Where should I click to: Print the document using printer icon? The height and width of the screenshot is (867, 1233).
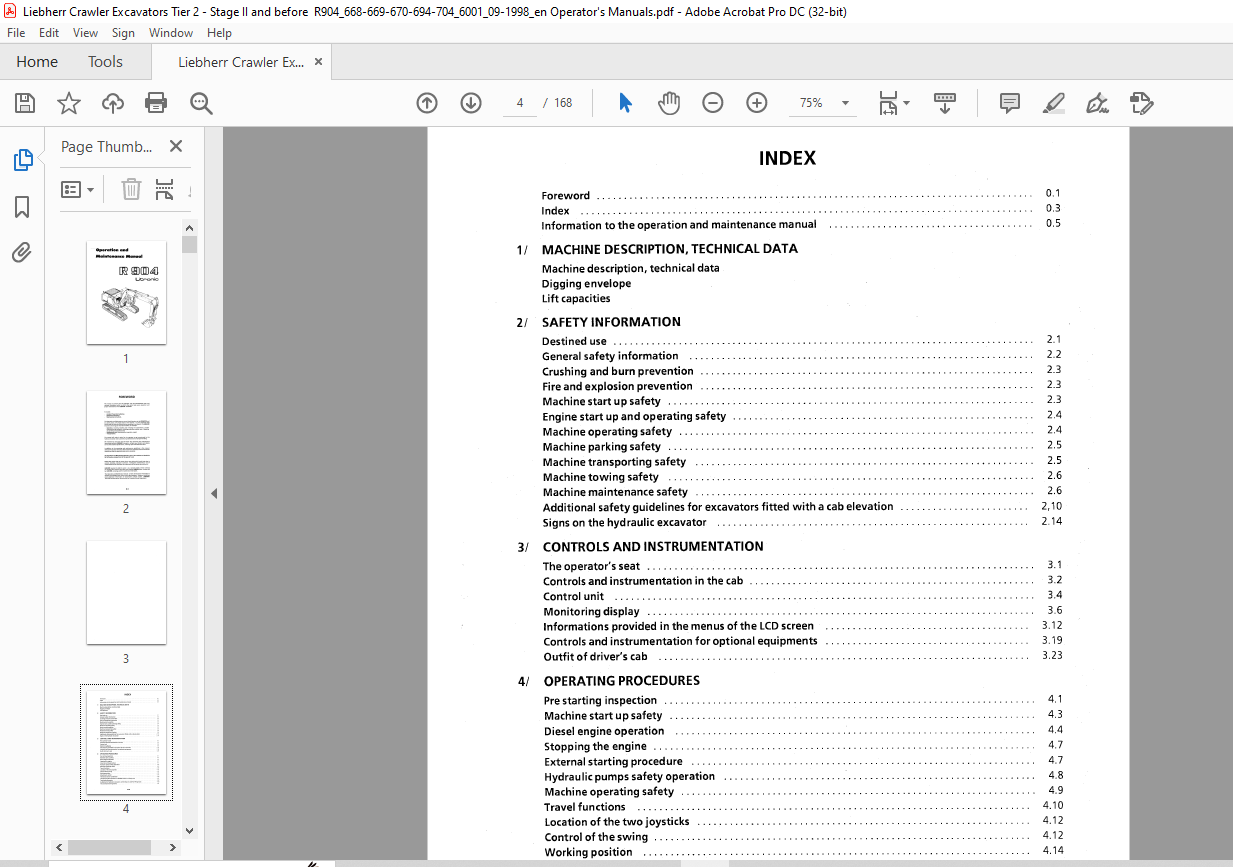click(x=156, y=102)
